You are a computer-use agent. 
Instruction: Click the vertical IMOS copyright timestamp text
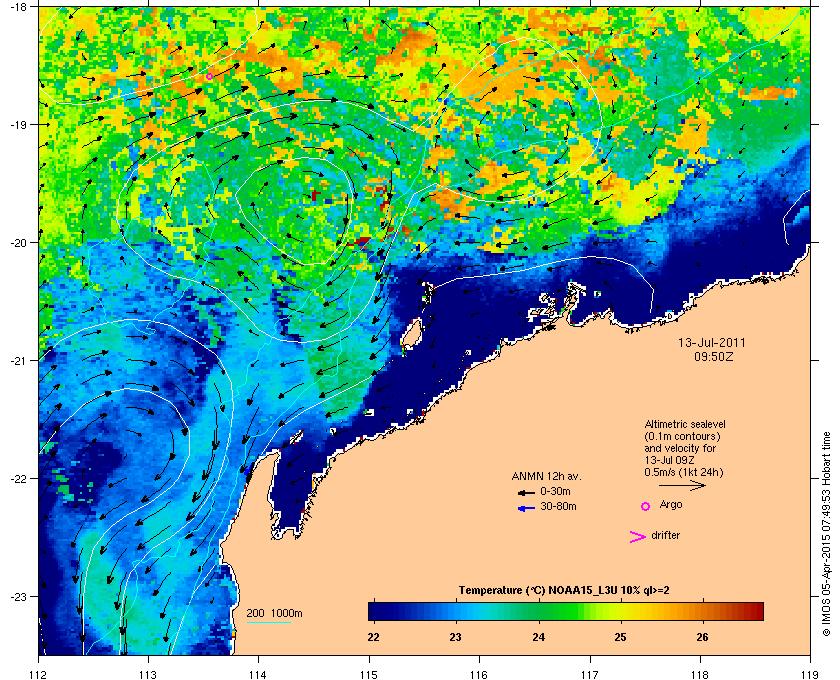click(x=826, y=535)
